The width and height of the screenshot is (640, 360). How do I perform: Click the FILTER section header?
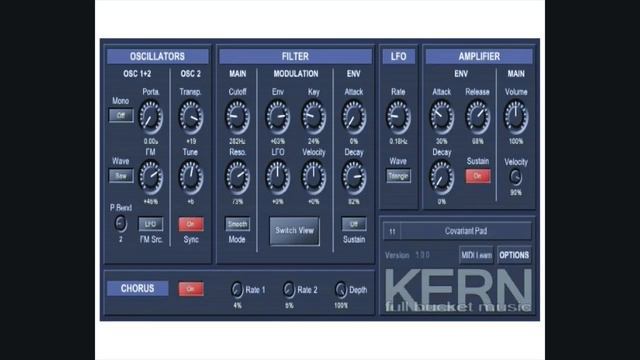(x=295, y=56)
